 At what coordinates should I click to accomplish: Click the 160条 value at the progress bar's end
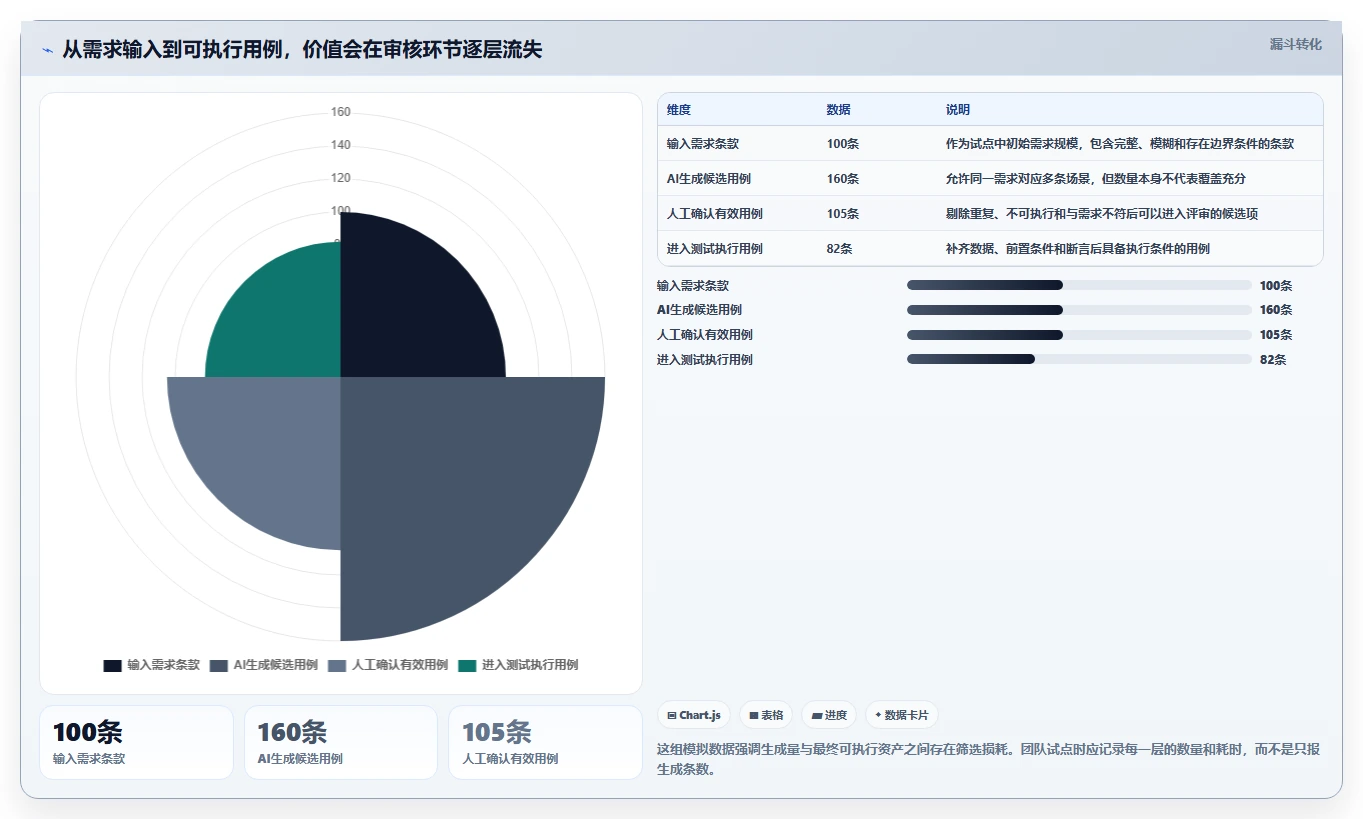(x=1276, y=310)
